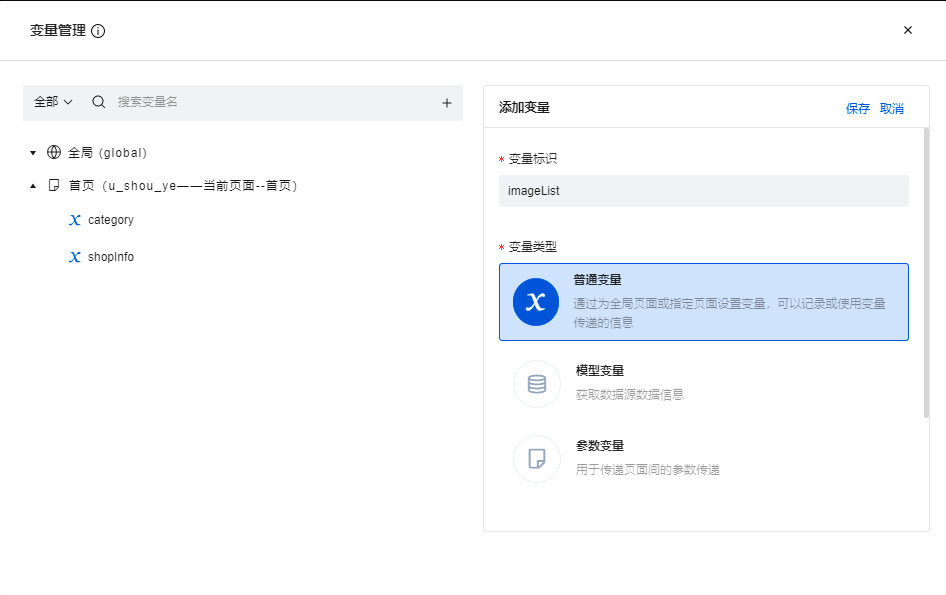Click the globe icon for 全局
946x595 pixels.
tap(54, 152)
